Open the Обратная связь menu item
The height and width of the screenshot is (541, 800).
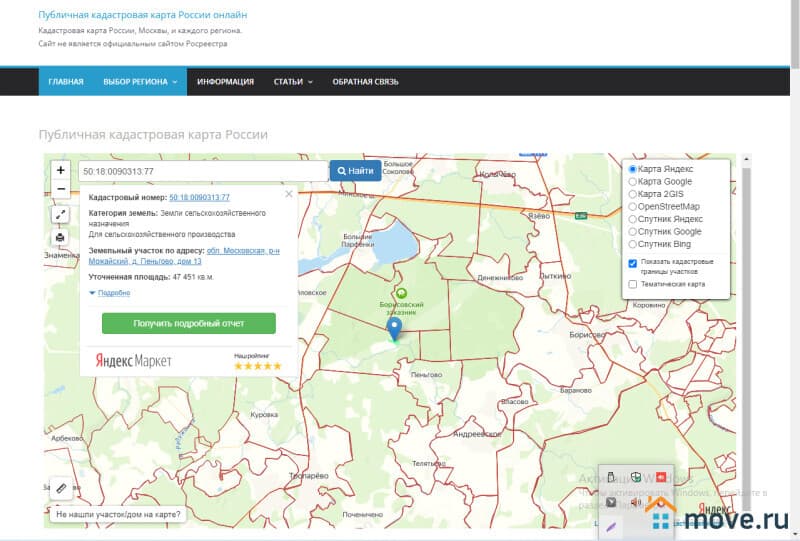pyautogui.click(x=364, y=82)
